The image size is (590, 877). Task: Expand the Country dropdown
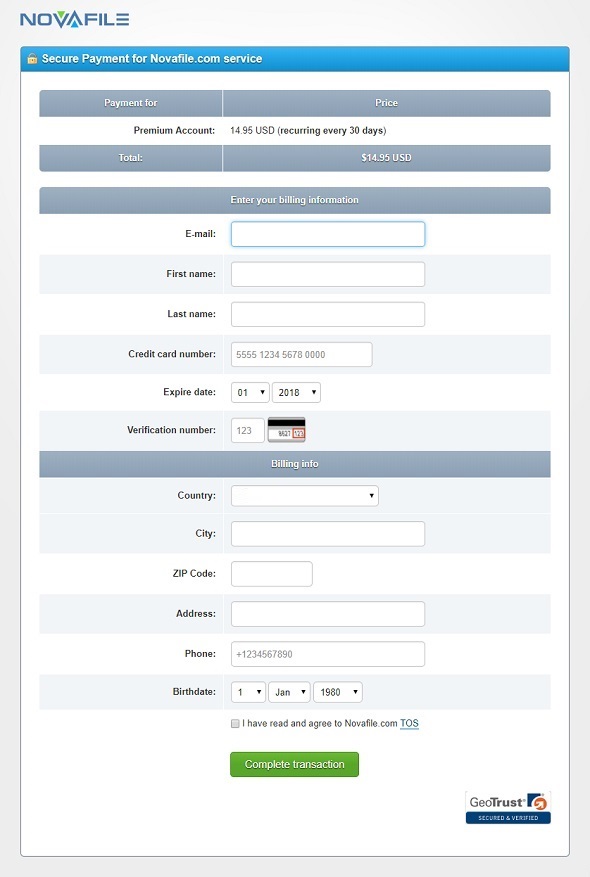point(305,496)
